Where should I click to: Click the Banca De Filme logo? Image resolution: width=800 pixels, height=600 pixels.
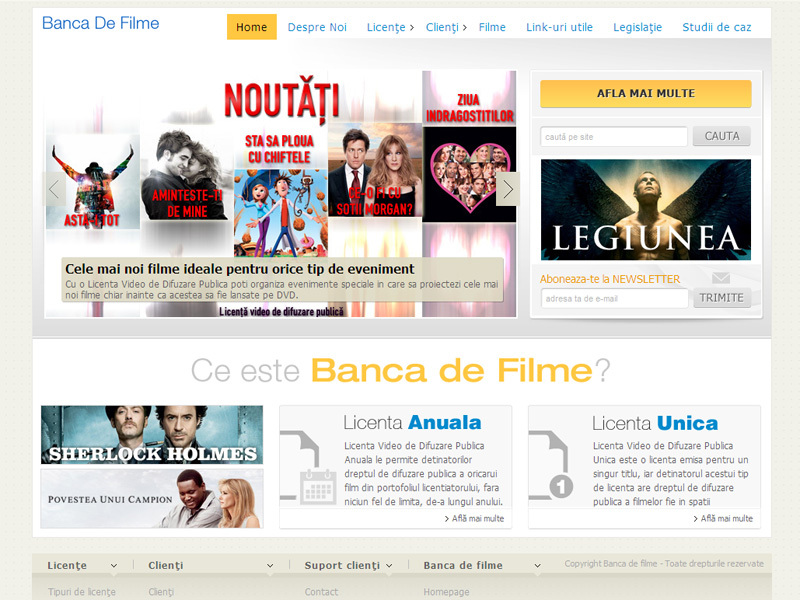point(101,23)
